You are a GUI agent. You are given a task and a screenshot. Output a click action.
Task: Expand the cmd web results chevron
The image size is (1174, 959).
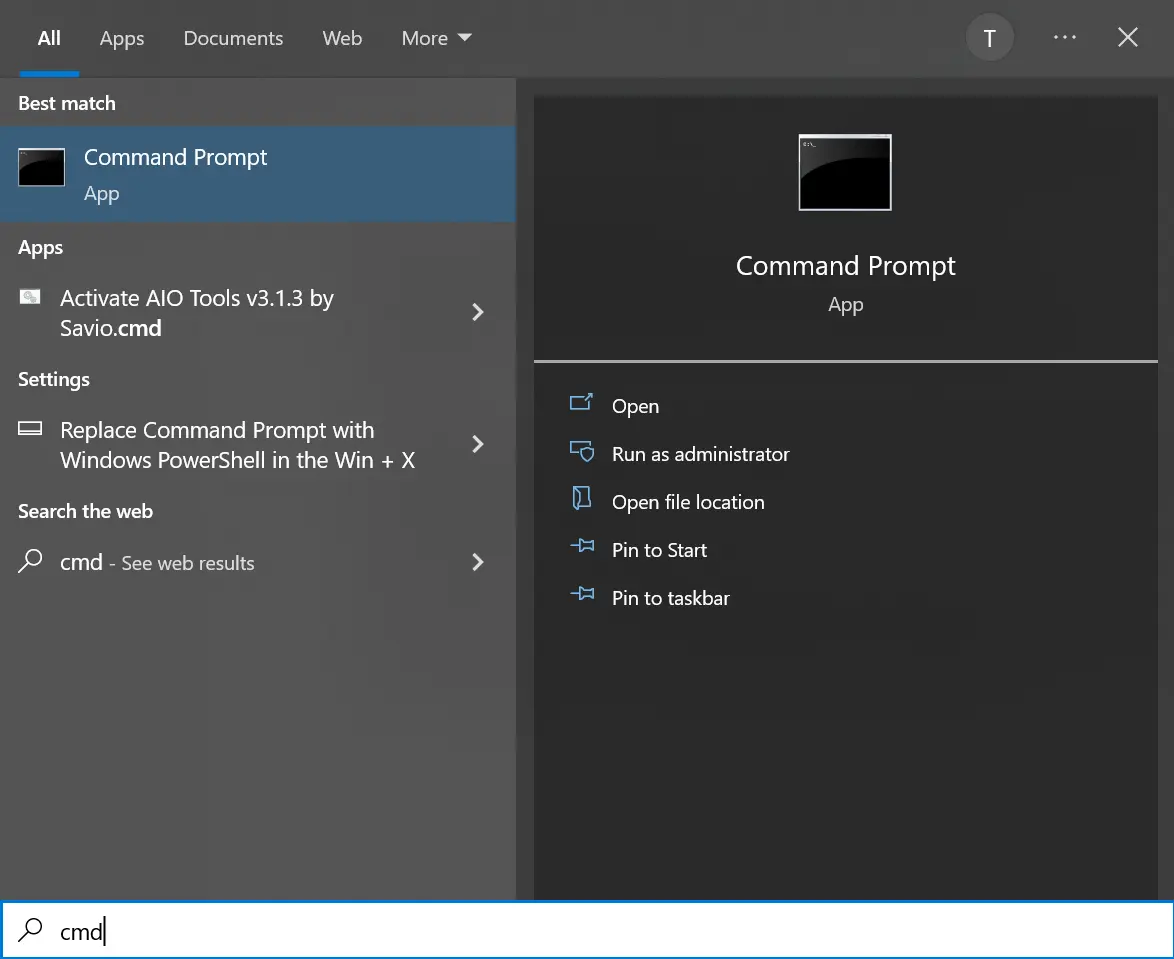click(x=478, y=562)
